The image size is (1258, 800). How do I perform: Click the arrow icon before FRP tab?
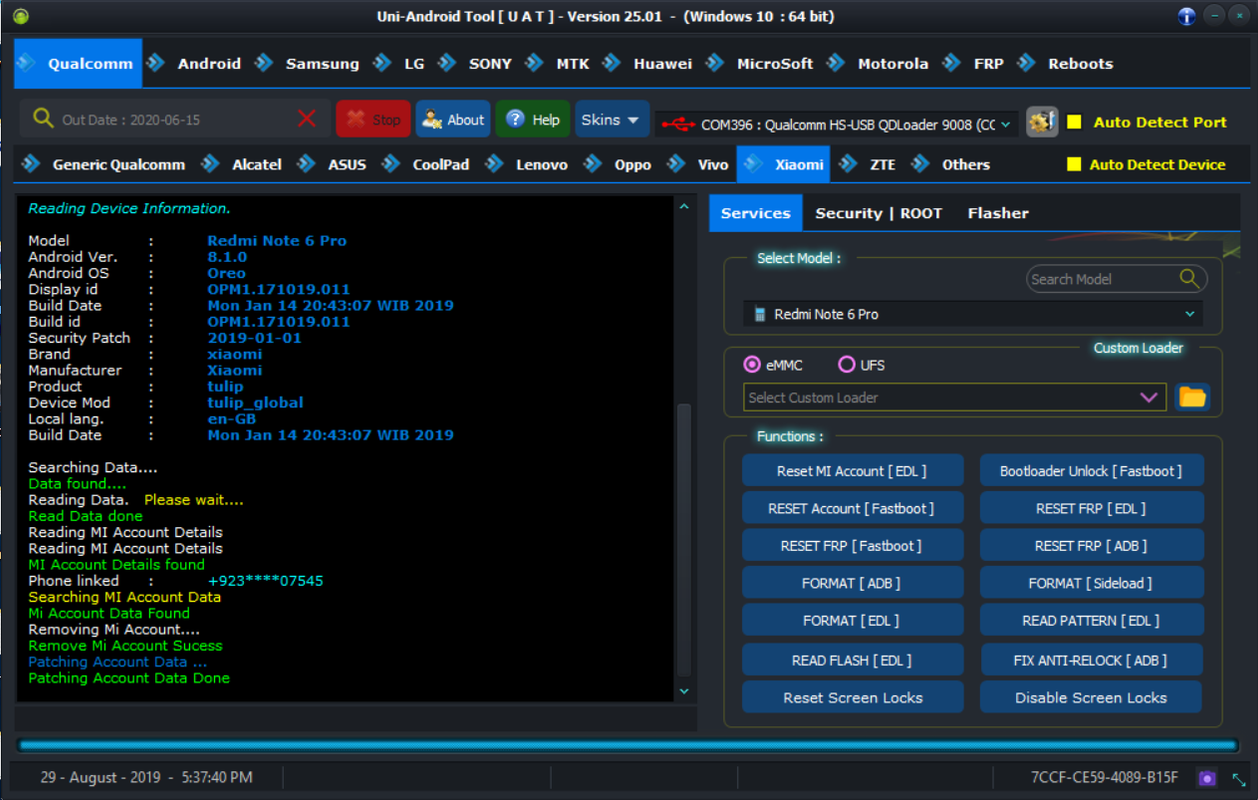[952, 63]
